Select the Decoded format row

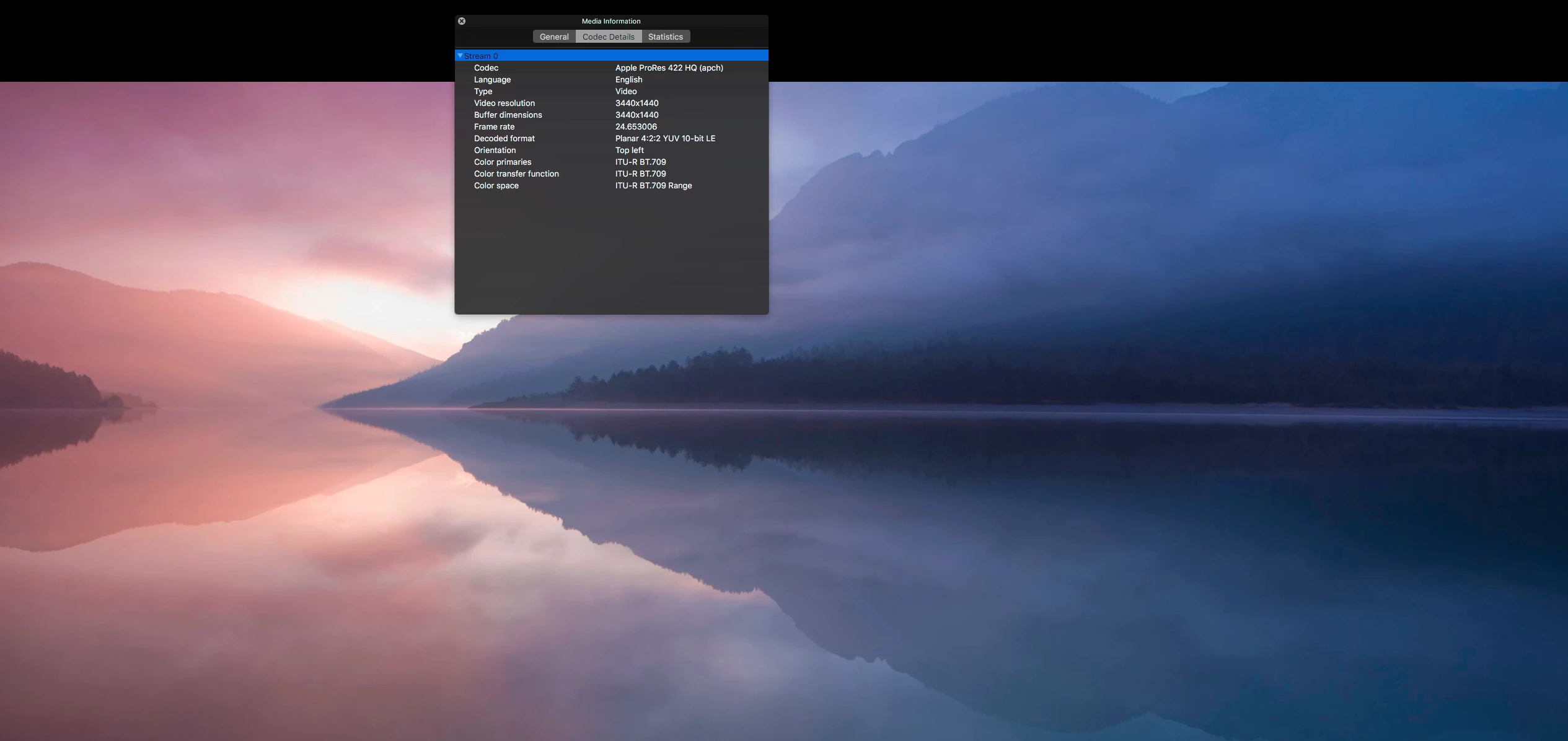coord(504,138)
